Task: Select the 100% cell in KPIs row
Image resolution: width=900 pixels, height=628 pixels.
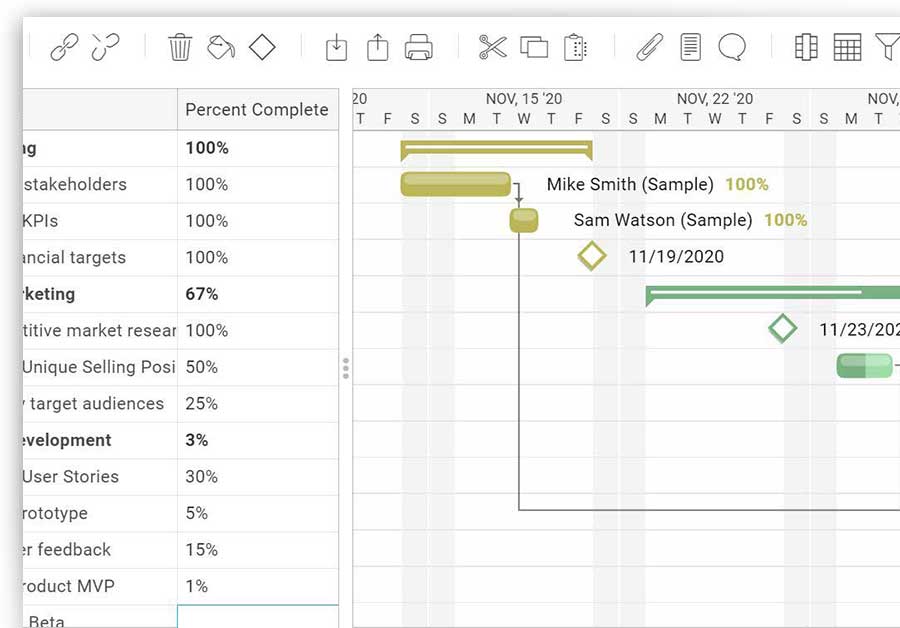Action: coord(258,221)
